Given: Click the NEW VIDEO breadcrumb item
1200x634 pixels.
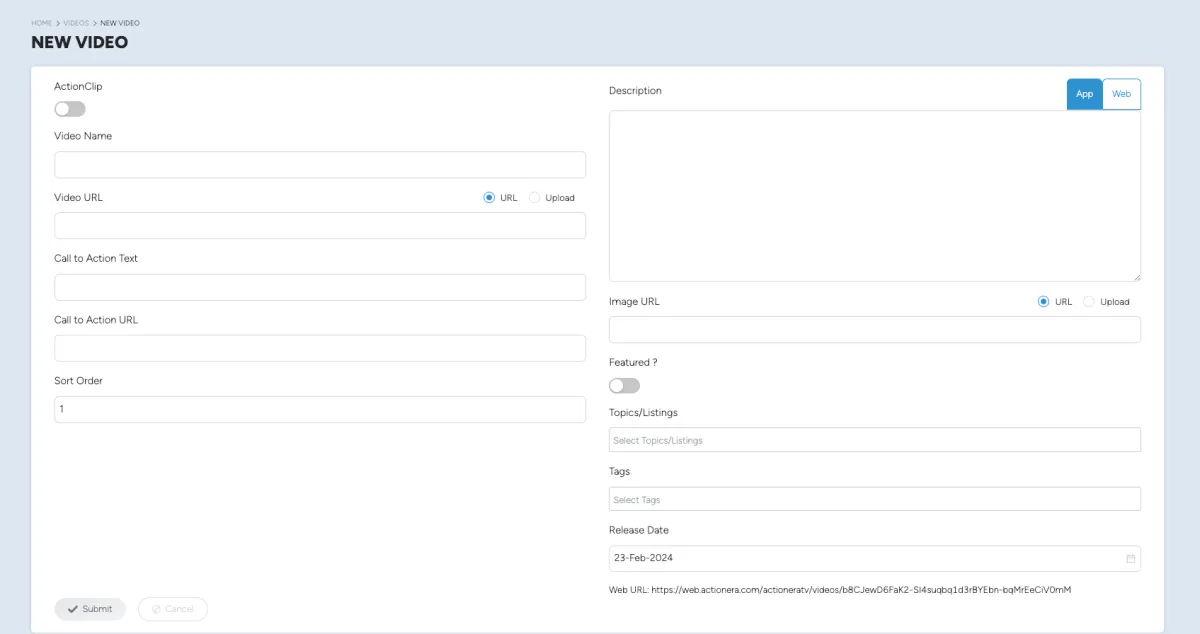Looking at the screenshot, I should point(120,22).
